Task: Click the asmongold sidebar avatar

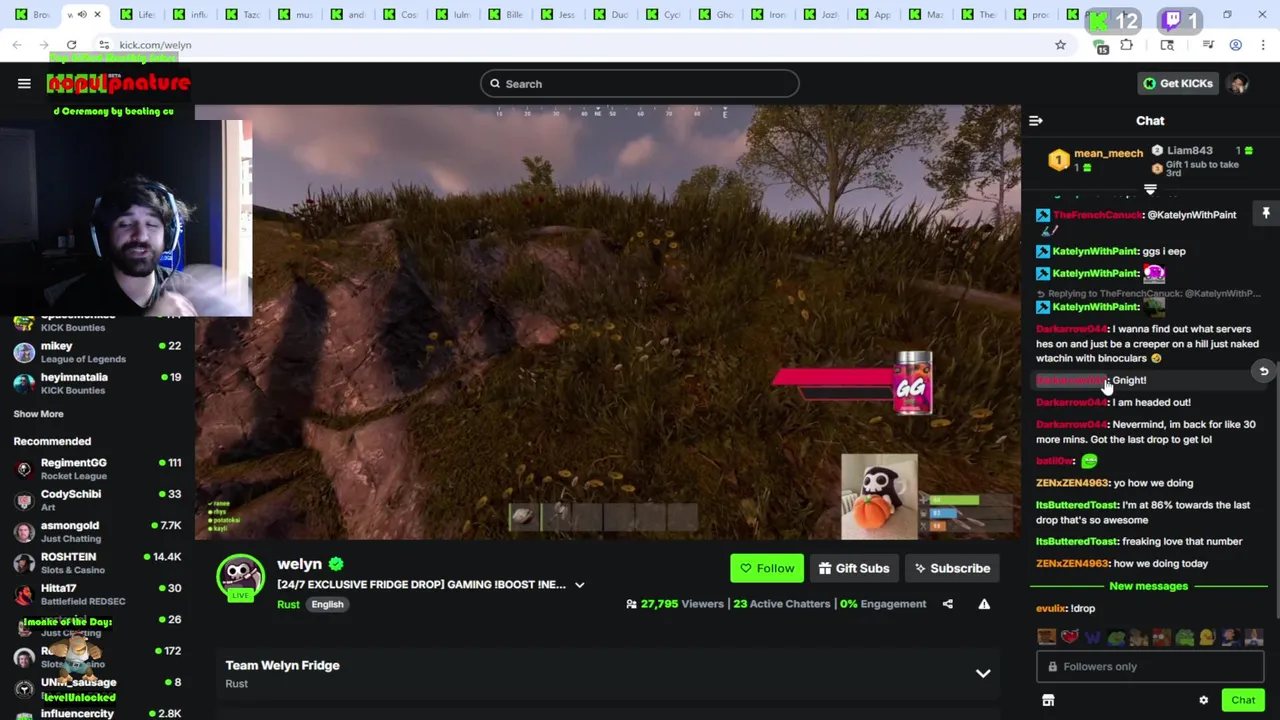Action: click(24, 531)
